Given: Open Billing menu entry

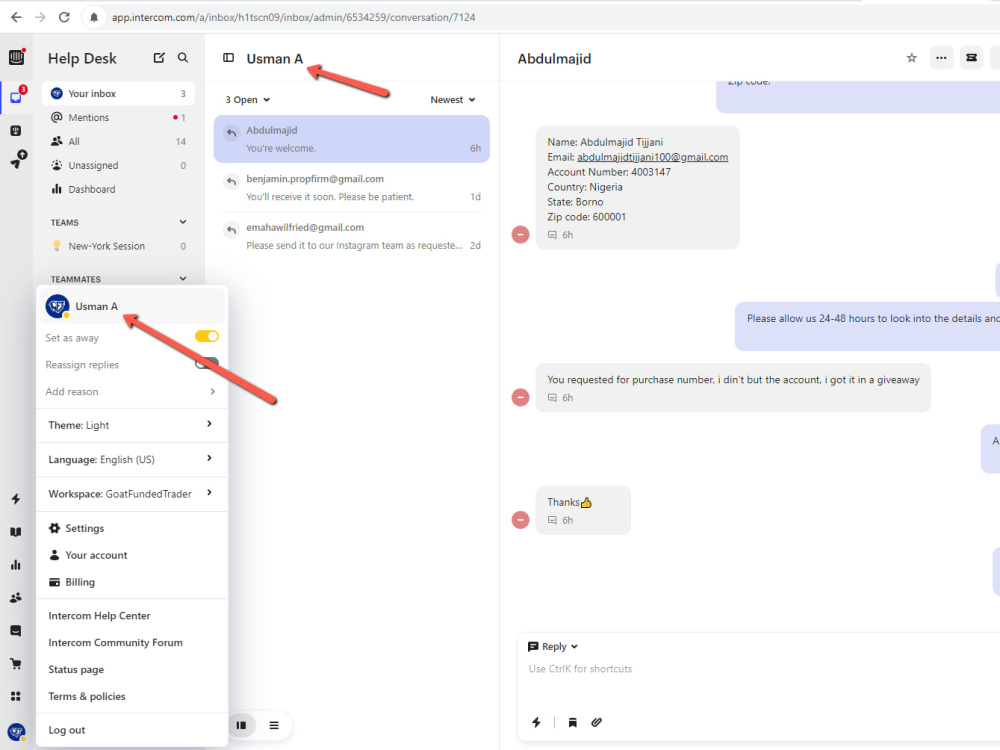Looking at the screenshot, I should tap(131, 582).
